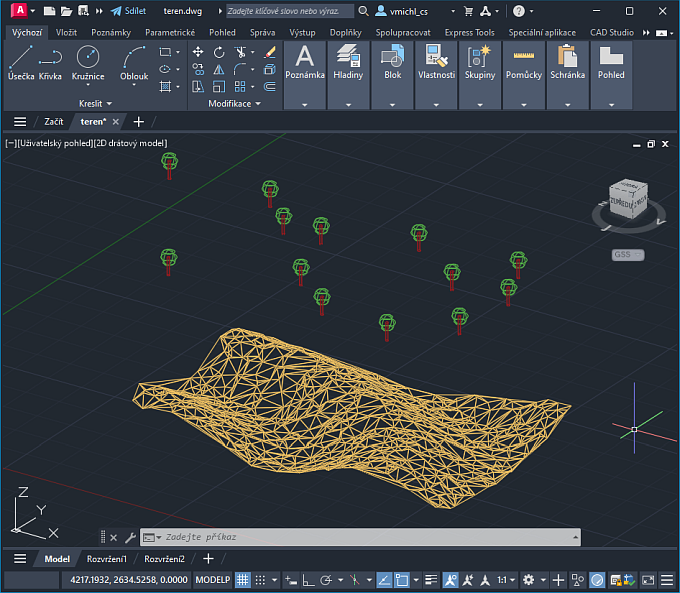Toggle MODELP model space button
The image size is (680, 593).
tap(212, 580)
